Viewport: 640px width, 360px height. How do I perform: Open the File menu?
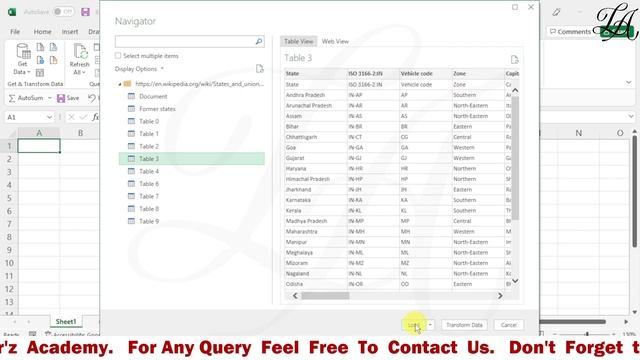point(15,31)
